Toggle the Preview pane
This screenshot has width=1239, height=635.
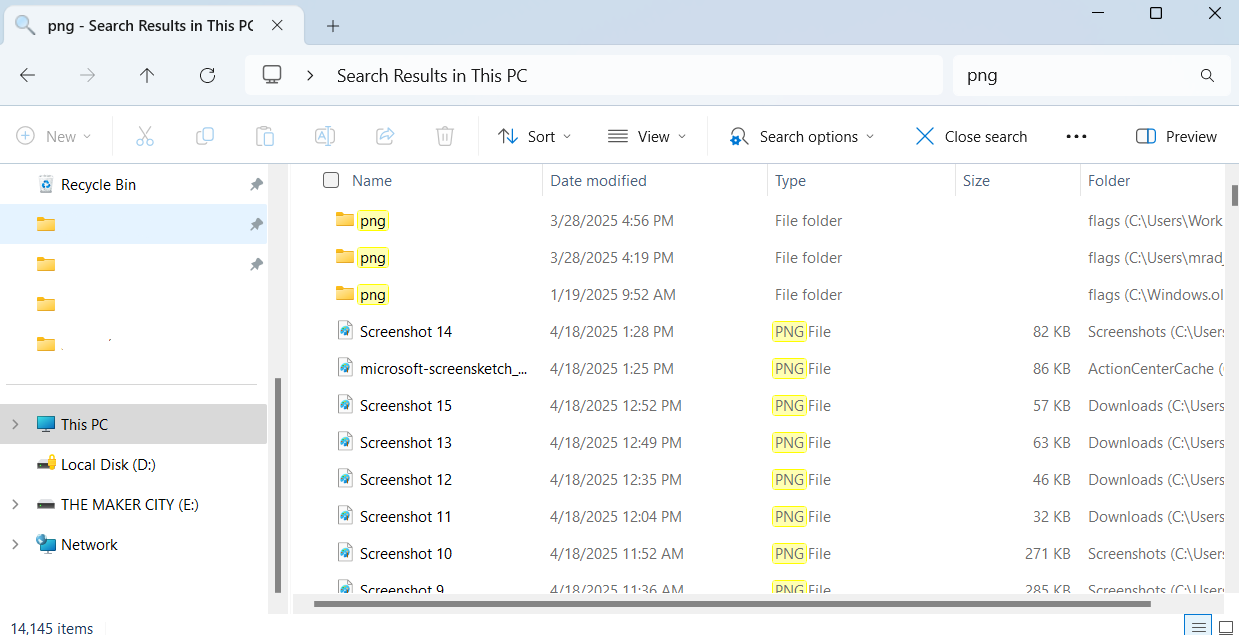1176,136
